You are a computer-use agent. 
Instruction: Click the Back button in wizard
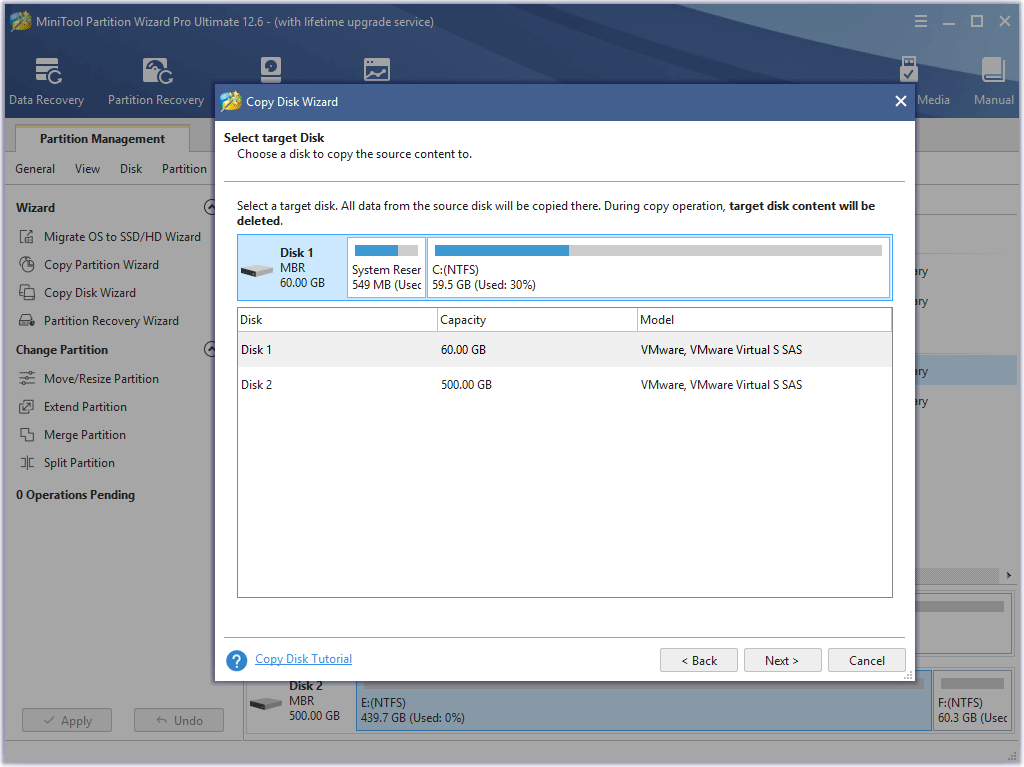point(699,661)
